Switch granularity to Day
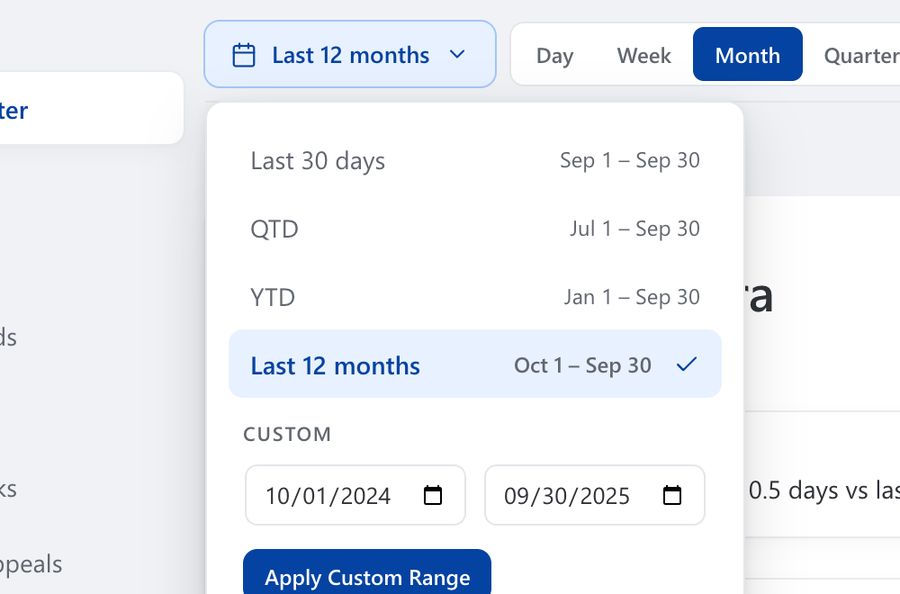The height and width of the screenshot is (594, 900). 554,55
